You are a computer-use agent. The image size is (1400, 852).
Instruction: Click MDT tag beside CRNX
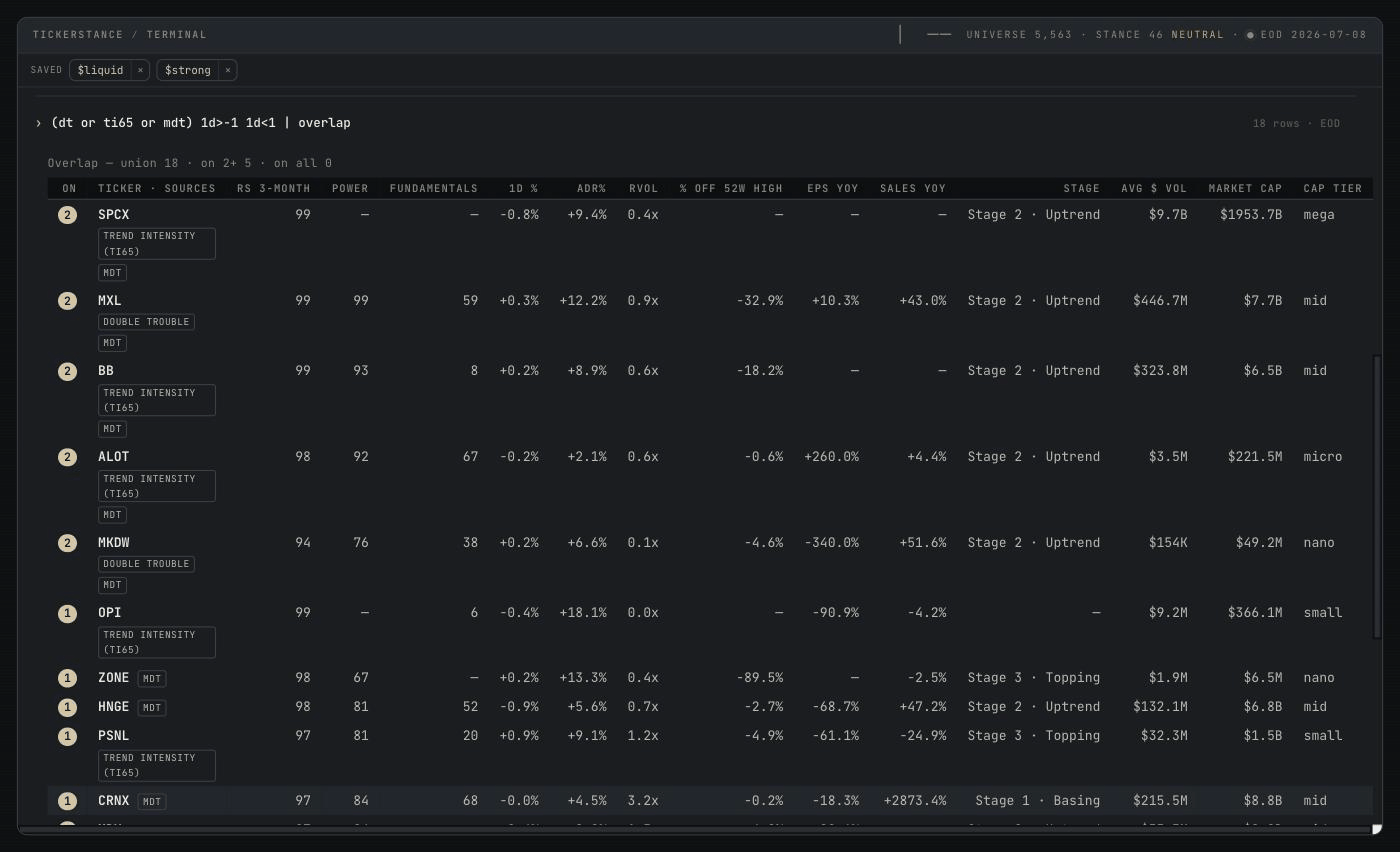[152, 801]
